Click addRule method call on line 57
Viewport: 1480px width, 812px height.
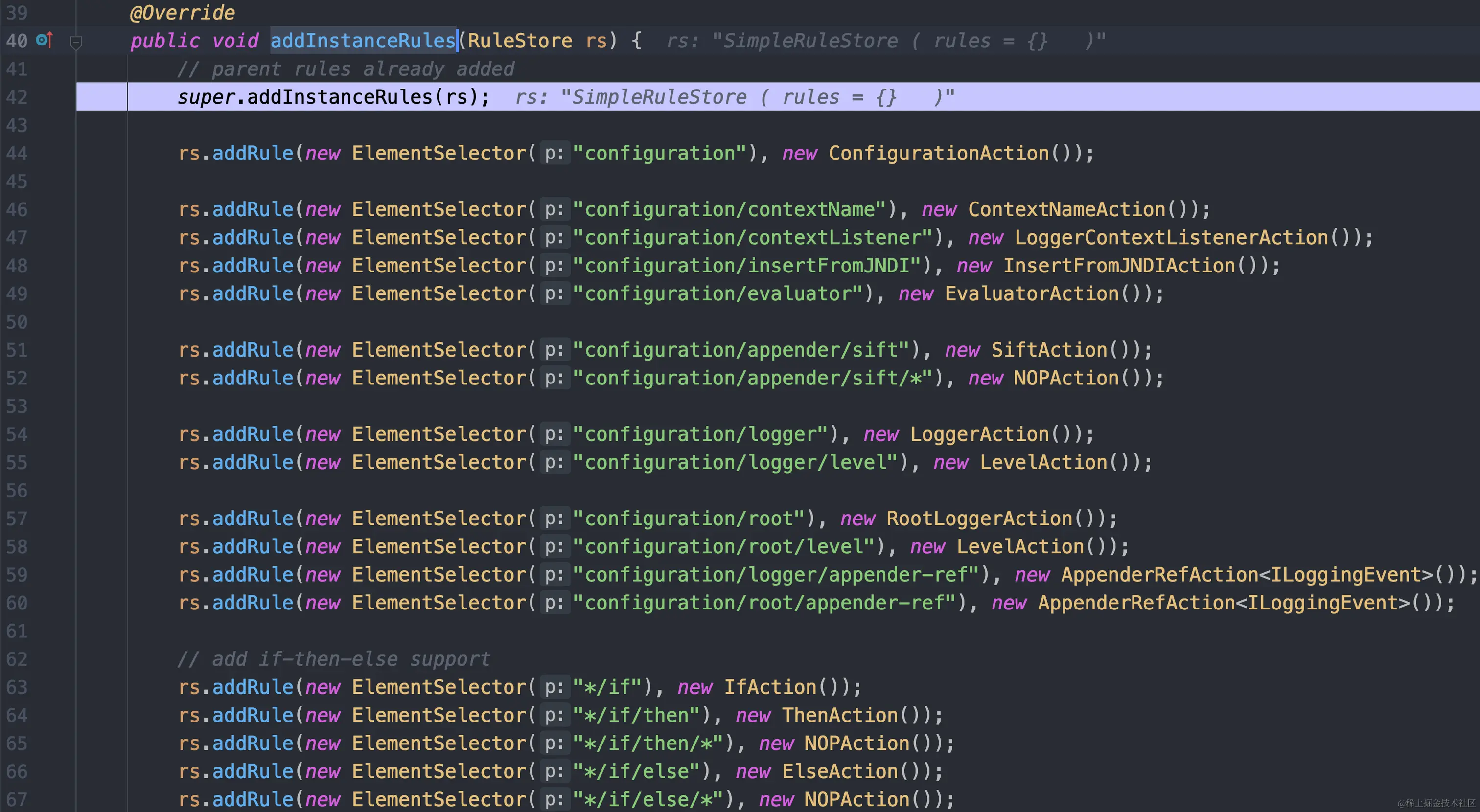[x=253, y=519]
